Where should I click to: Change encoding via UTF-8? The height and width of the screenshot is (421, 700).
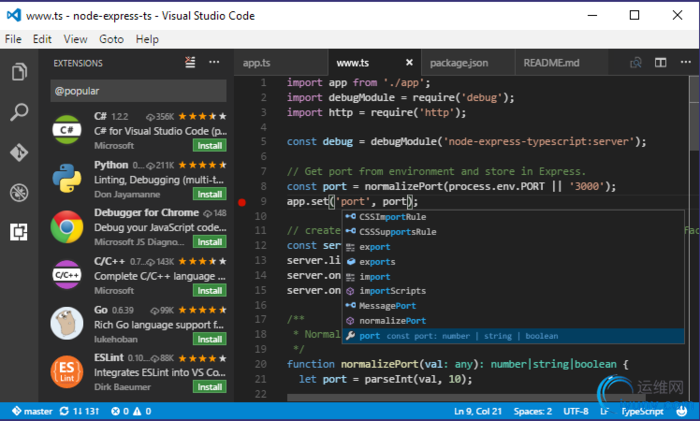(x=575, y=411)
